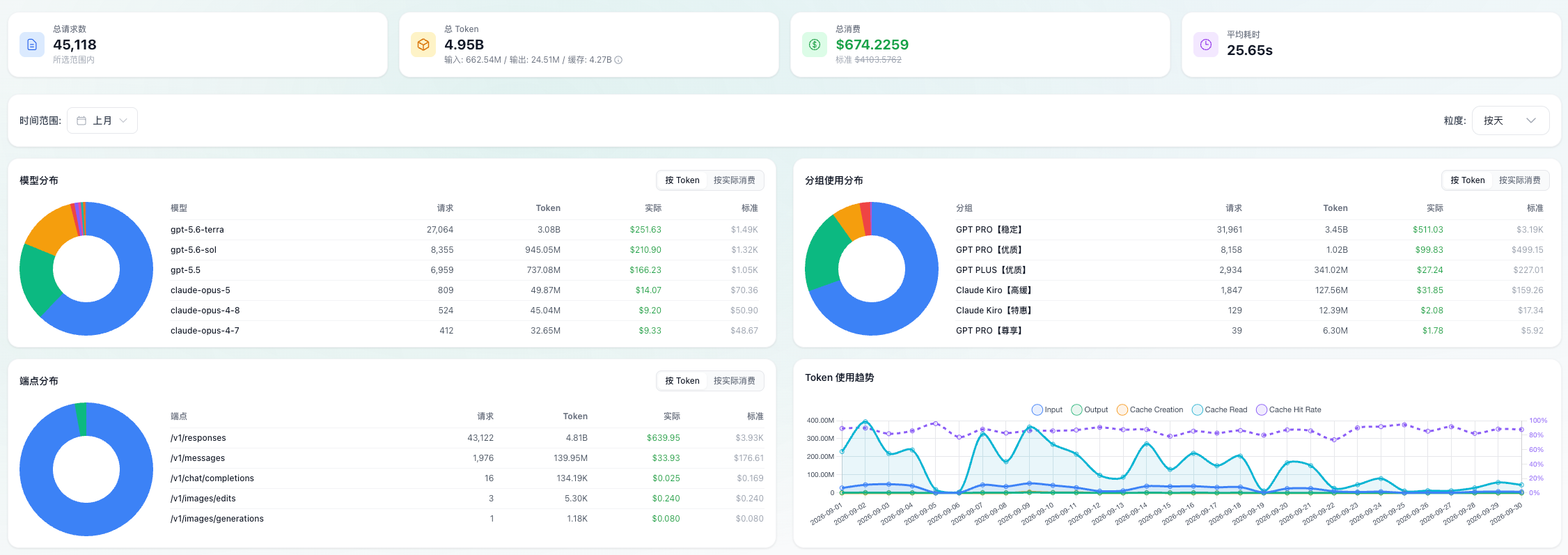Screen dimensions: 1568x555
Task: Click the total Token cube icon
Action: (423, 45)
